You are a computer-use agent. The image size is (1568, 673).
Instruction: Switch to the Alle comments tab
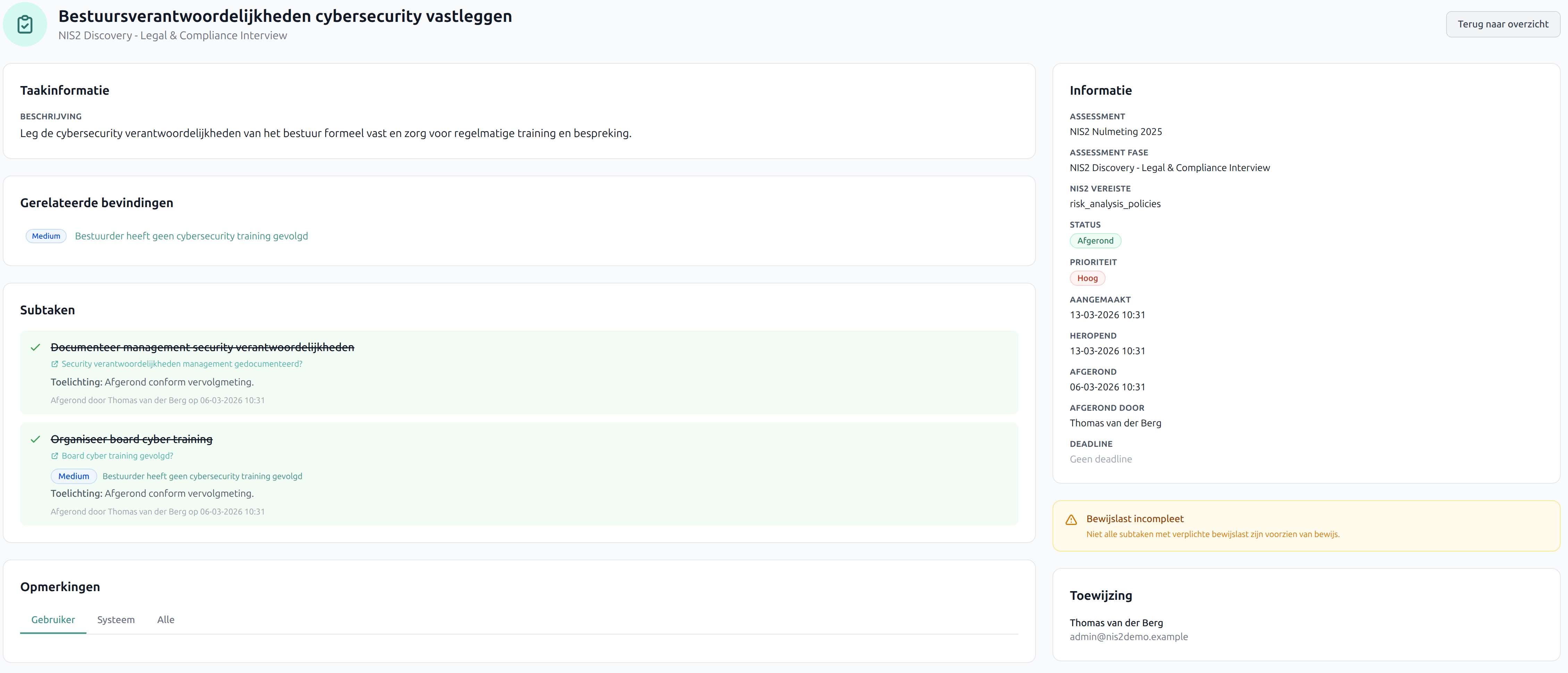166,620
